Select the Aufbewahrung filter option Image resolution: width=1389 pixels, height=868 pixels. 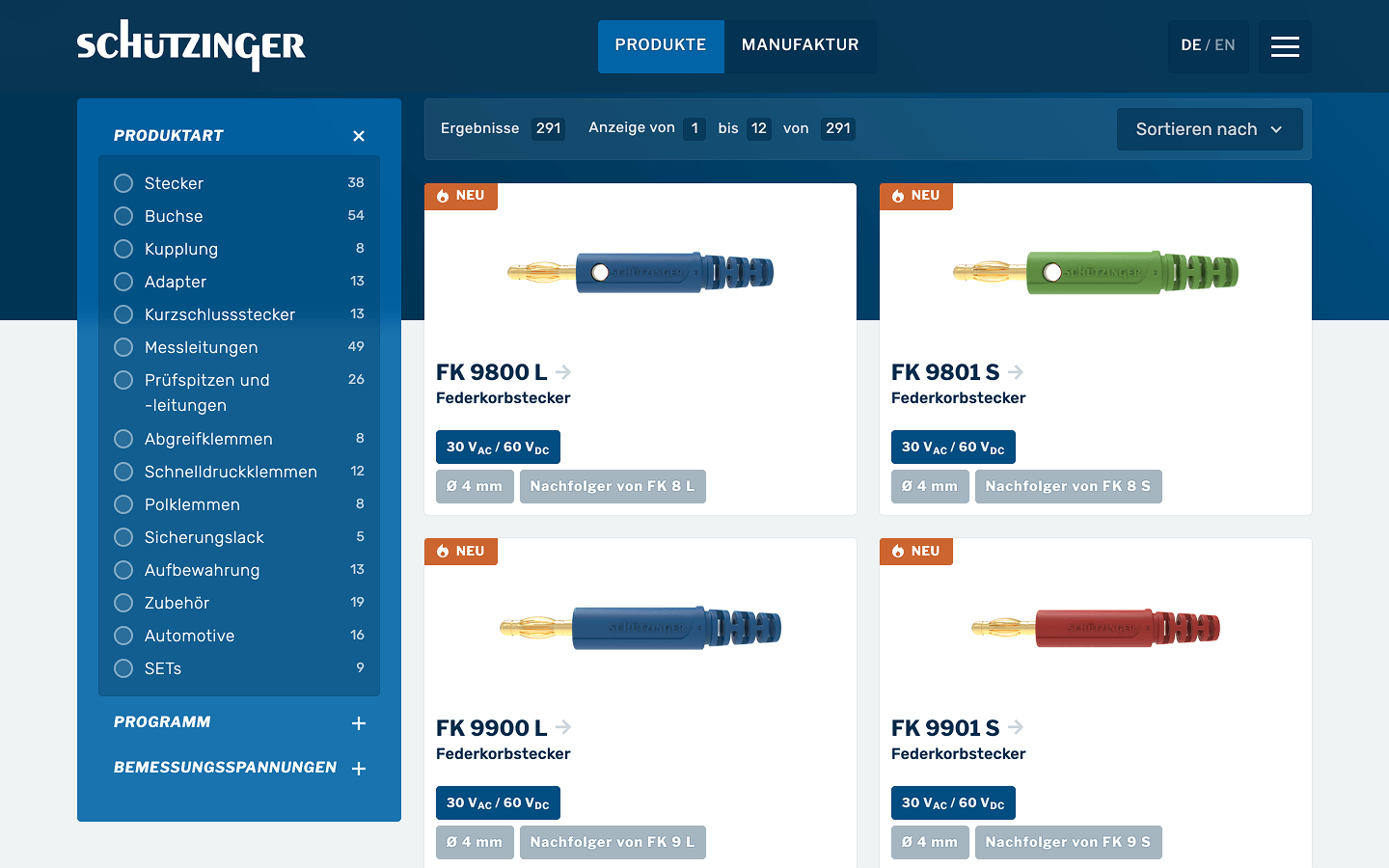123,570
